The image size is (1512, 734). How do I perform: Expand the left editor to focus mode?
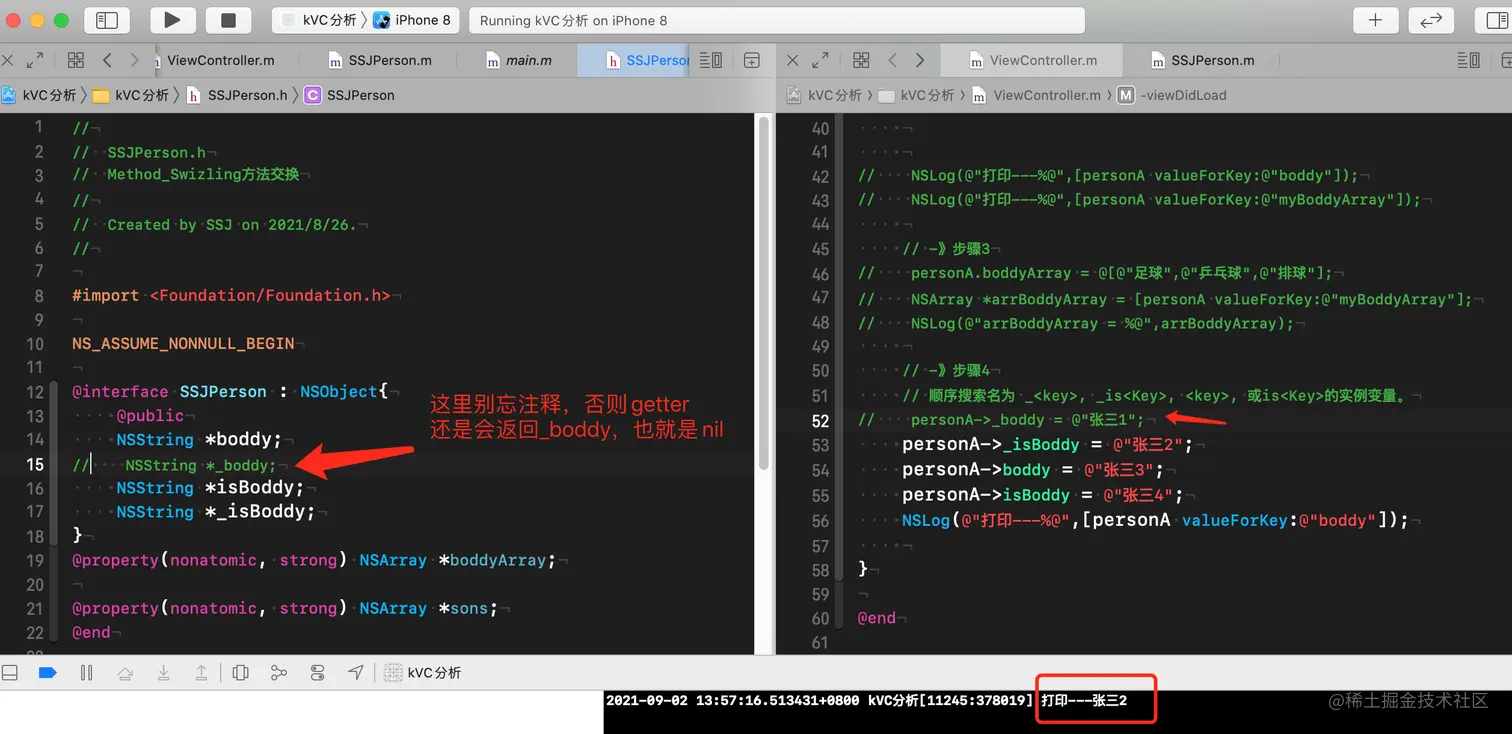35,60
